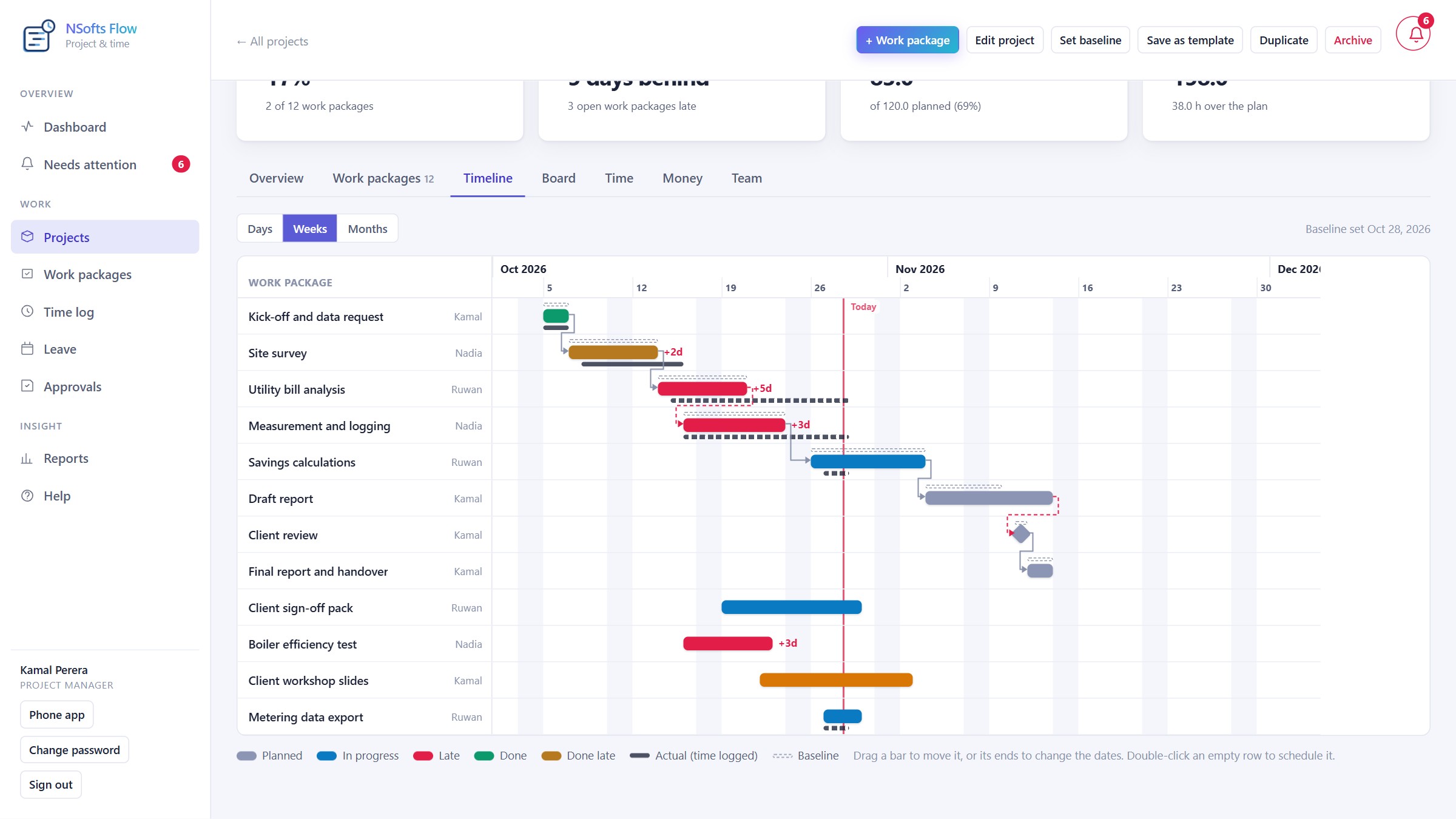1456x819 pixels.
Task: Click the Needs attention bell icon
Action: coord(27,164)
